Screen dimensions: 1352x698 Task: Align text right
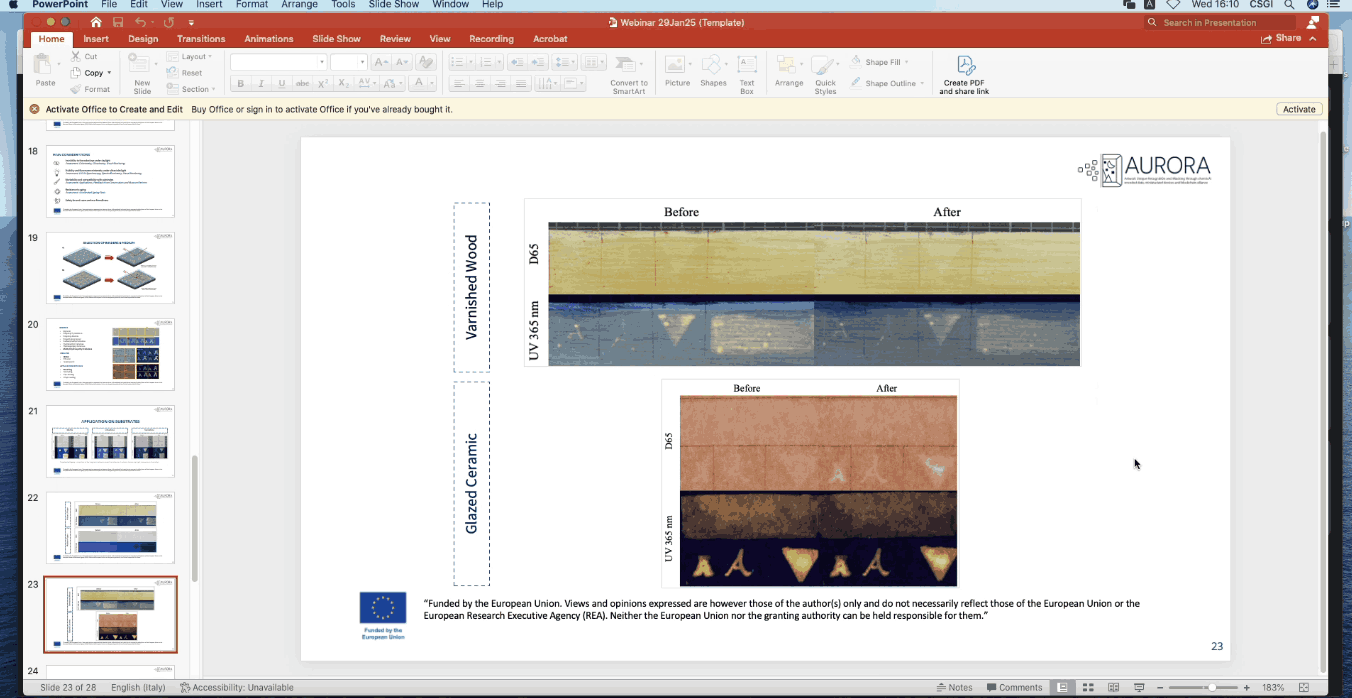(500, 84)
